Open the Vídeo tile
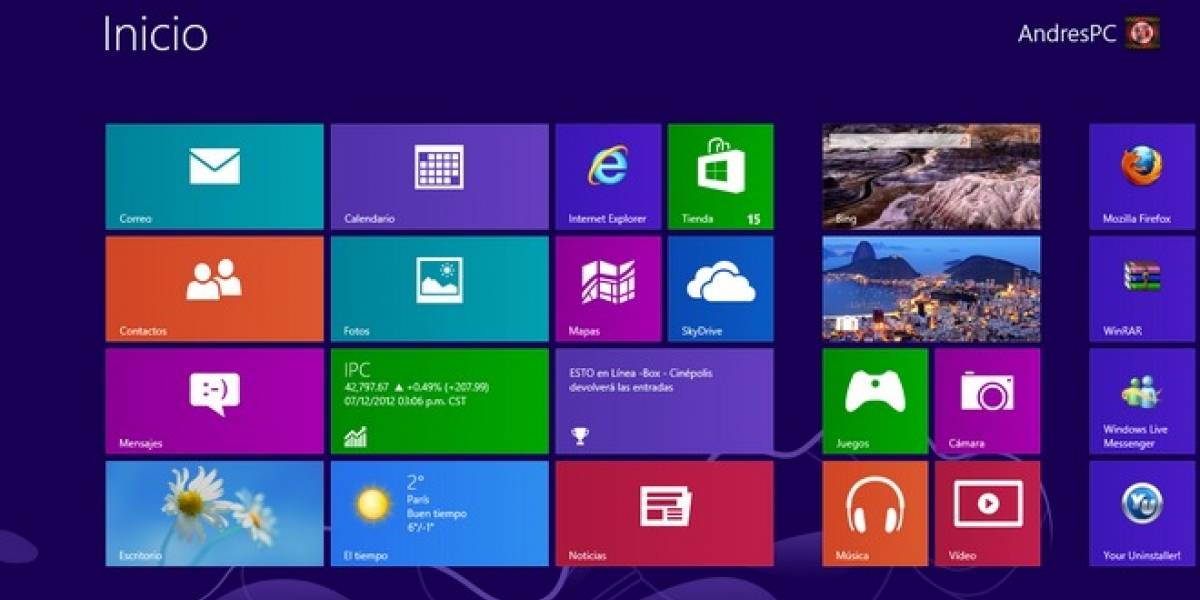Image resolution: width=1200 pixels, height=600 pixels. click(x=987, y=513)
